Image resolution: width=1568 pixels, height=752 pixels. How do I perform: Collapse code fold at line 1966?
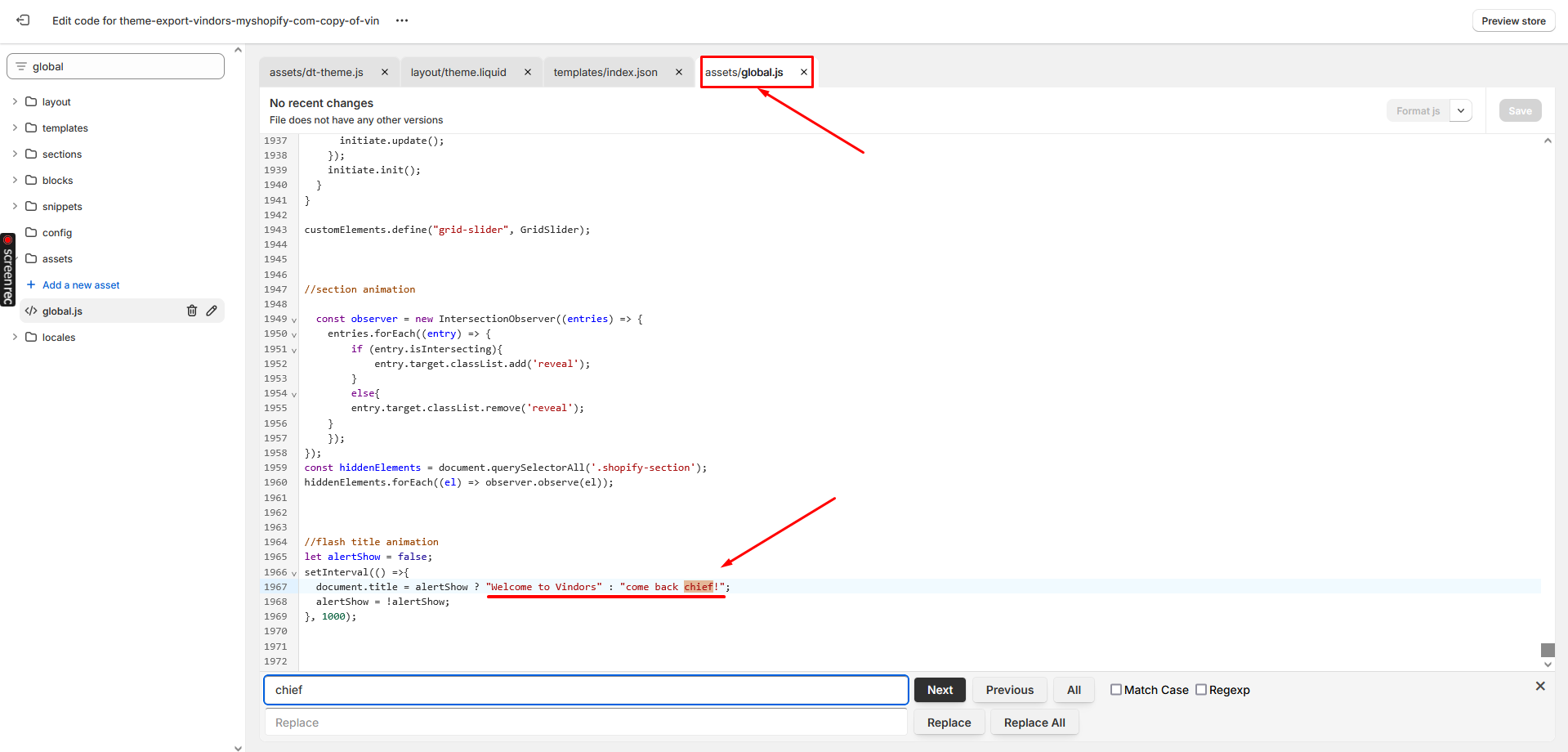coord(294,573)
